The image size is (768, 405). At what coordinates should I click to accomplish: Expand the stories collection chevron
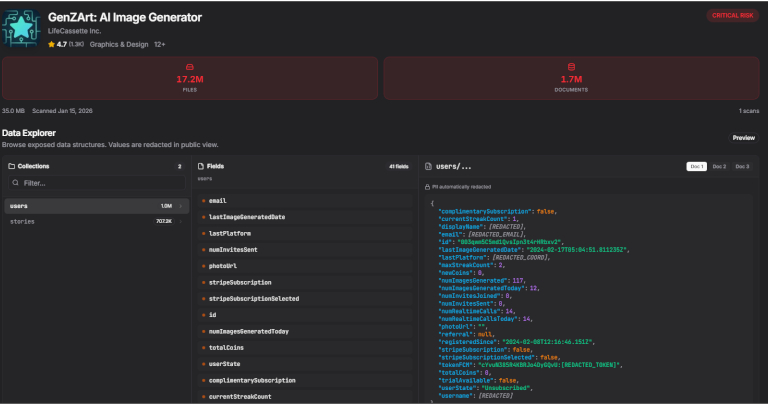181,222
